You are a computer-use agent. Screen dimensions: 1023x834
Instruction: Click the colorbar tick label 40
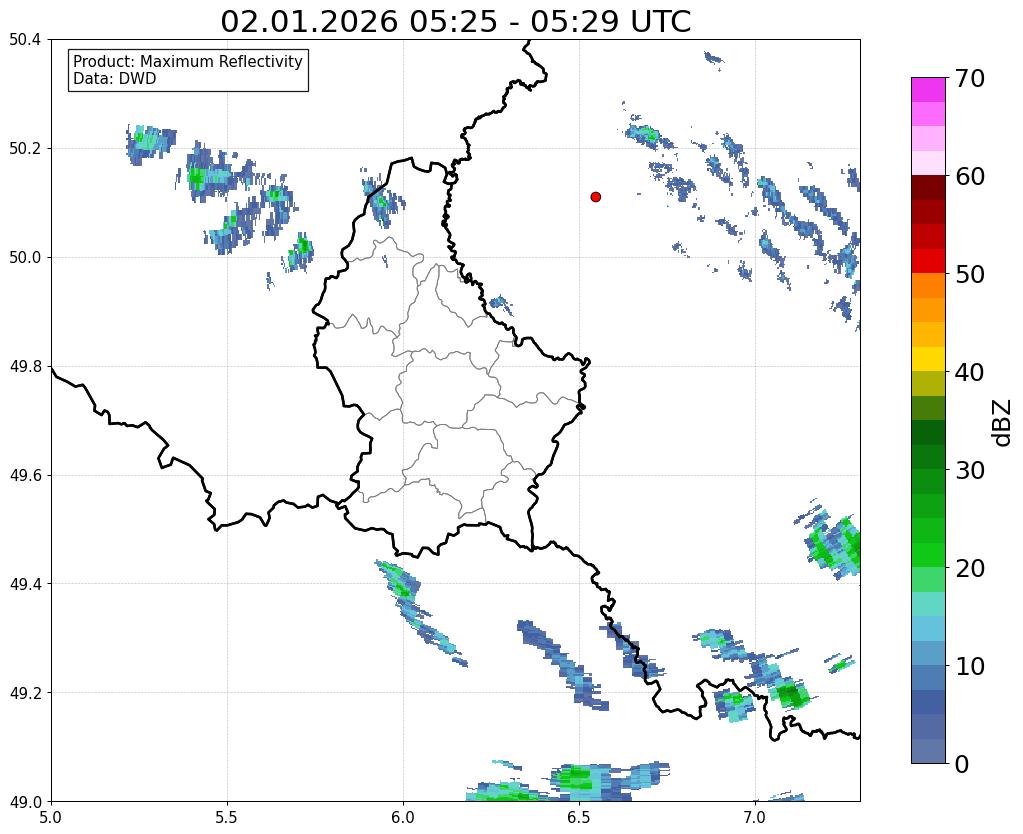[x=970, y=372]
